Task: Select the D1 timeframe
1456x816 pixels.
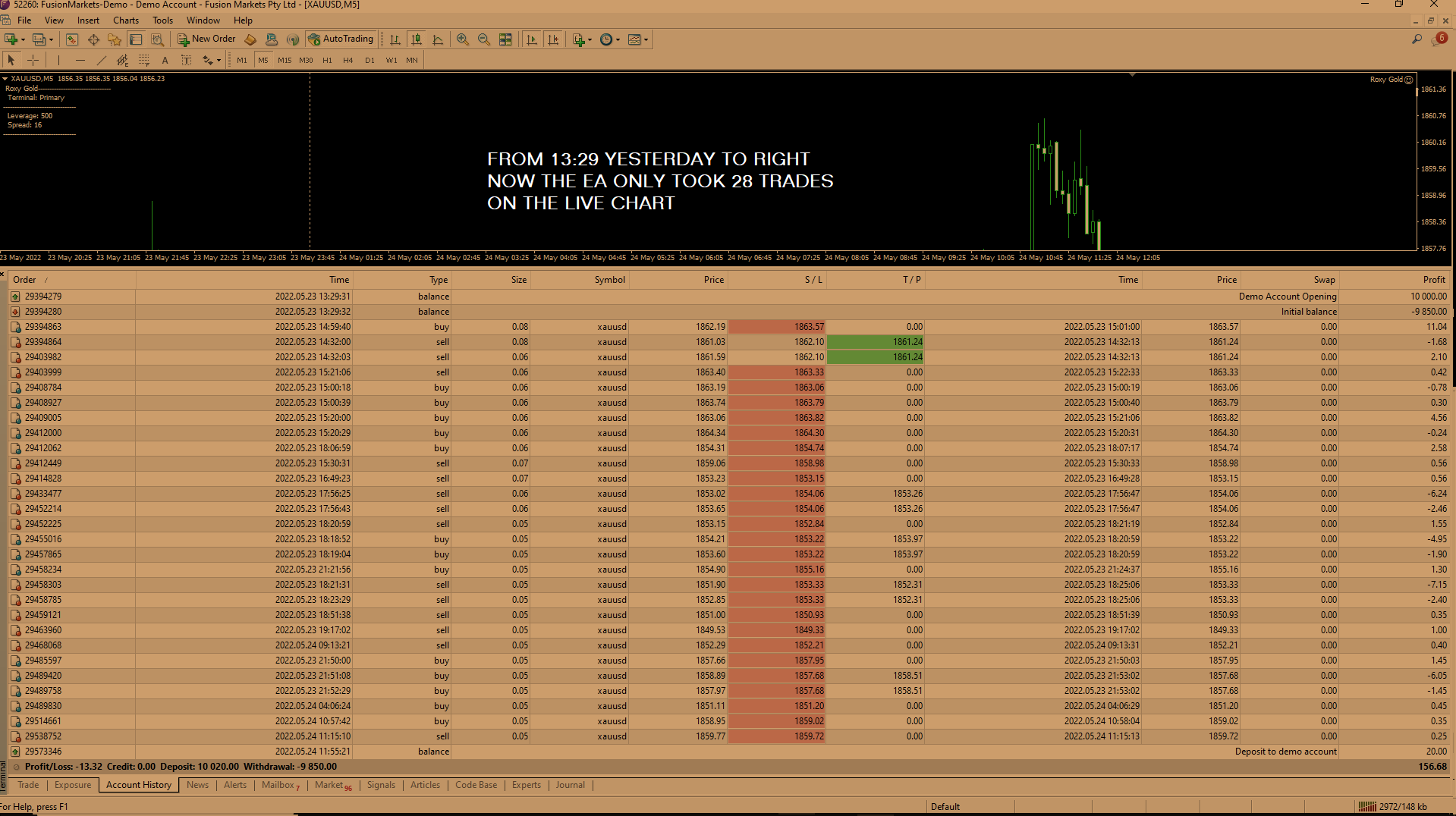Action: (x=370, y=61)
